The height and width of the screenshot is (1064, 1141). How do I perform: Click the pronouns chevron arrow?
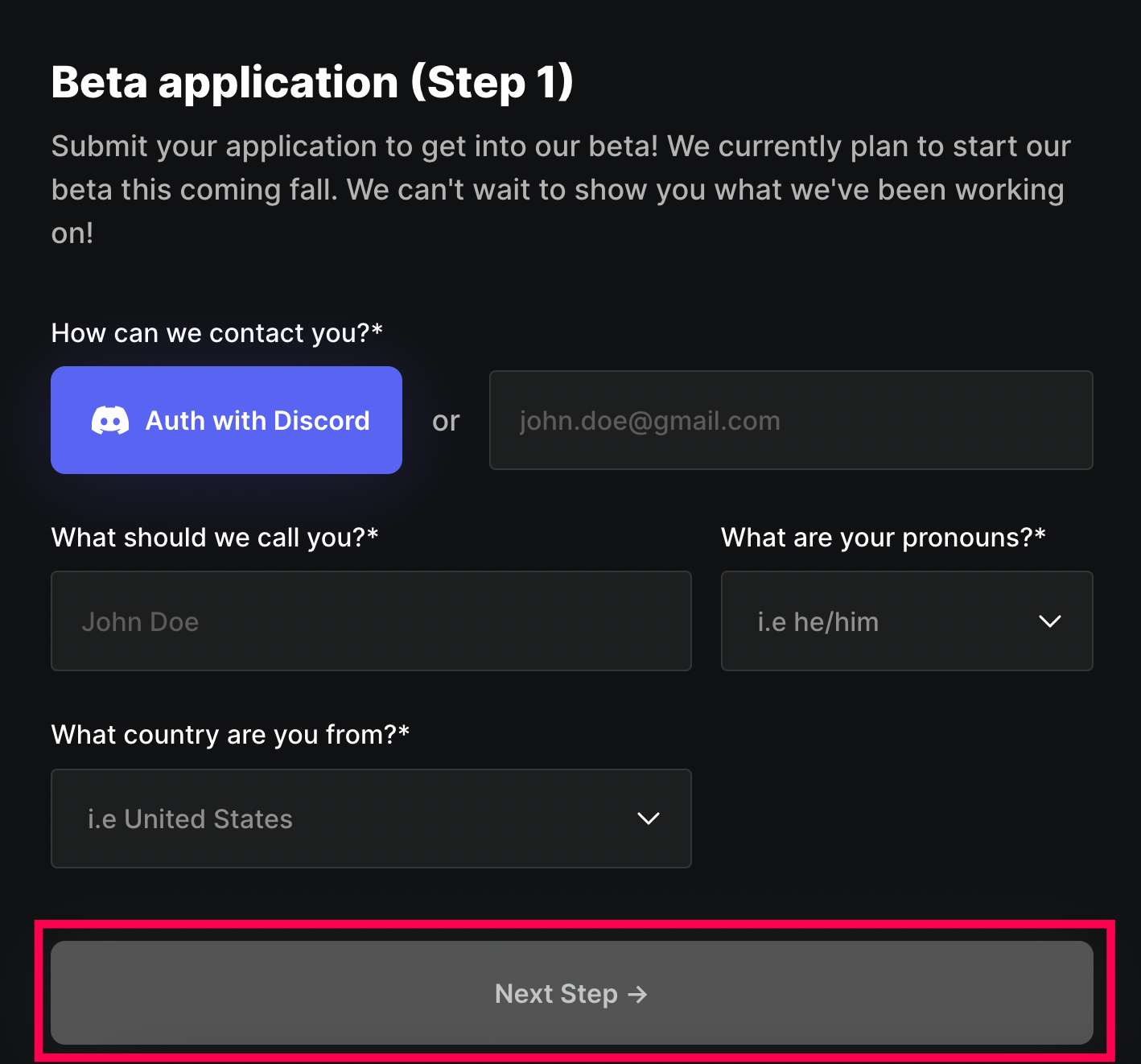1049,621
